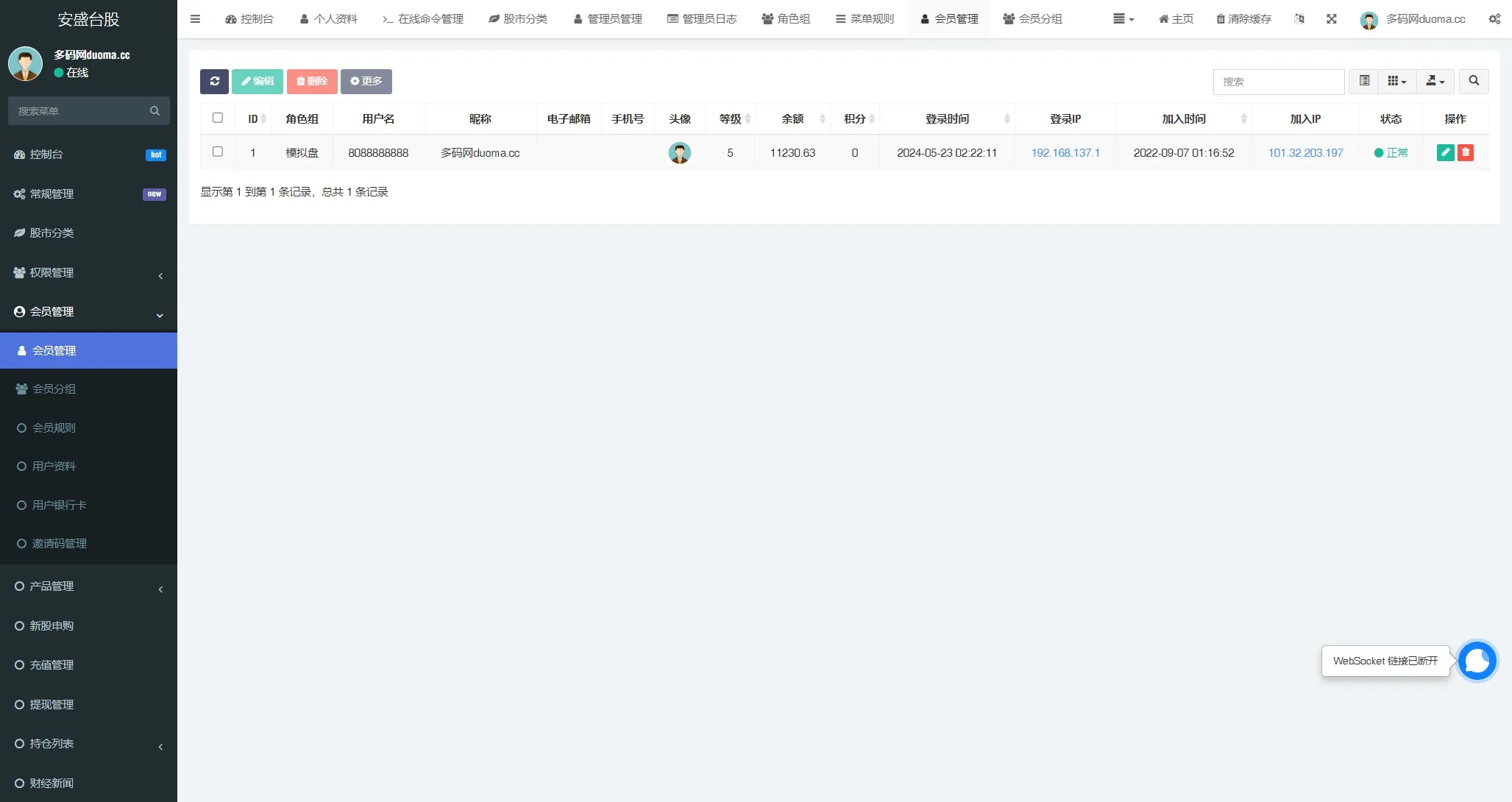This screenshot has width=1512, height=802.
Task: Check the checkbox for member row ID 1
Action: tap(218, 152)
